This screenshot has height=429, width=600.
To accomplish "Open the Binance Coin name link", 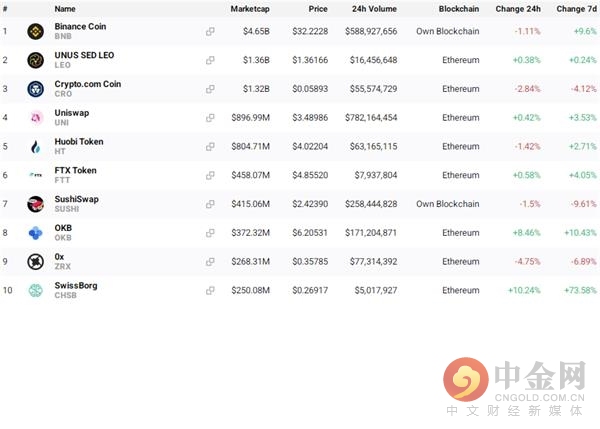I will (x=80, y=26).
